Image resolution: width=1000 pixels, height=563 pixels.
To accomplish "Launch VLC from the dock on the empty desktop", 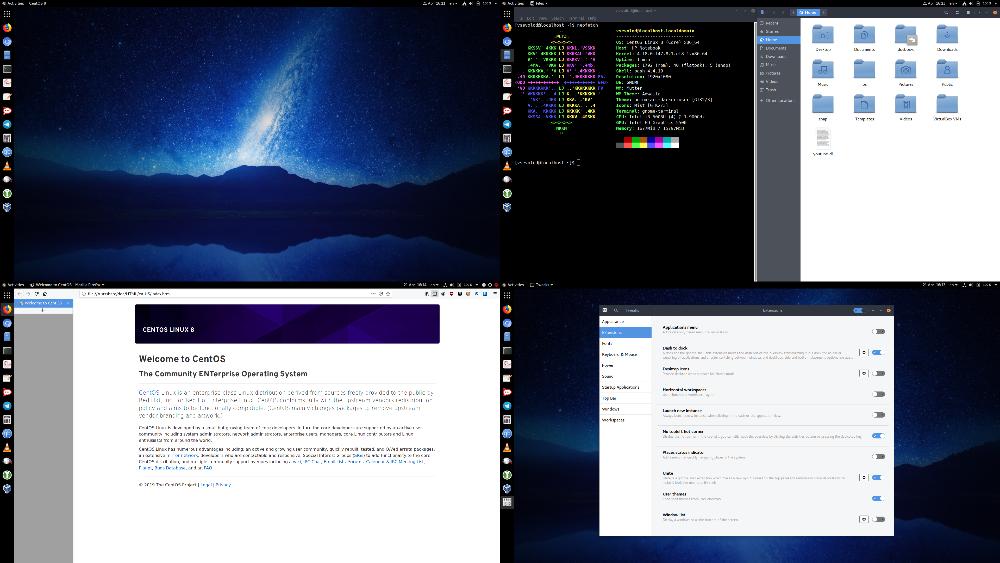I will point(7,166).
